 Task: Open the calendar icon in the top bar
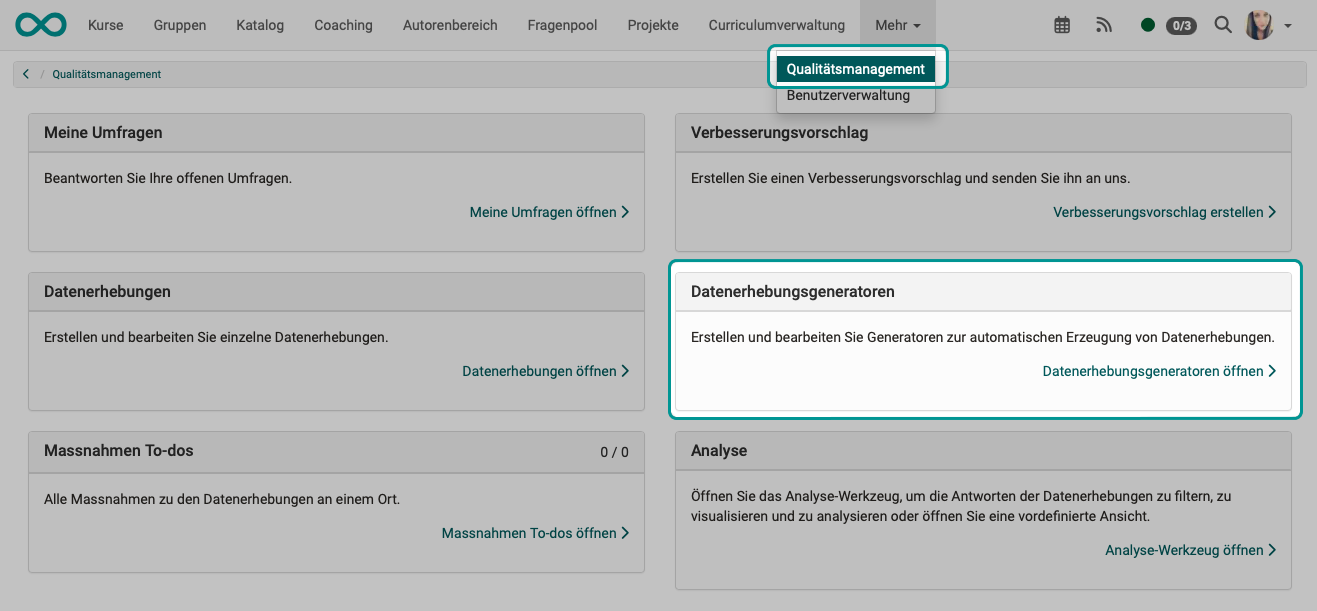(1061, 25)
